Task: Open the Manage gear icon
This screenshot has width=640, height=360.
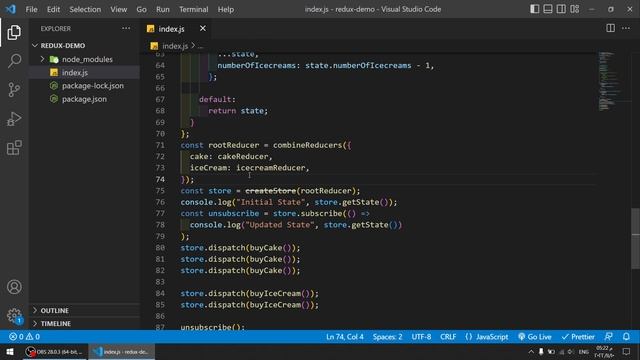Action: point(14,315)
